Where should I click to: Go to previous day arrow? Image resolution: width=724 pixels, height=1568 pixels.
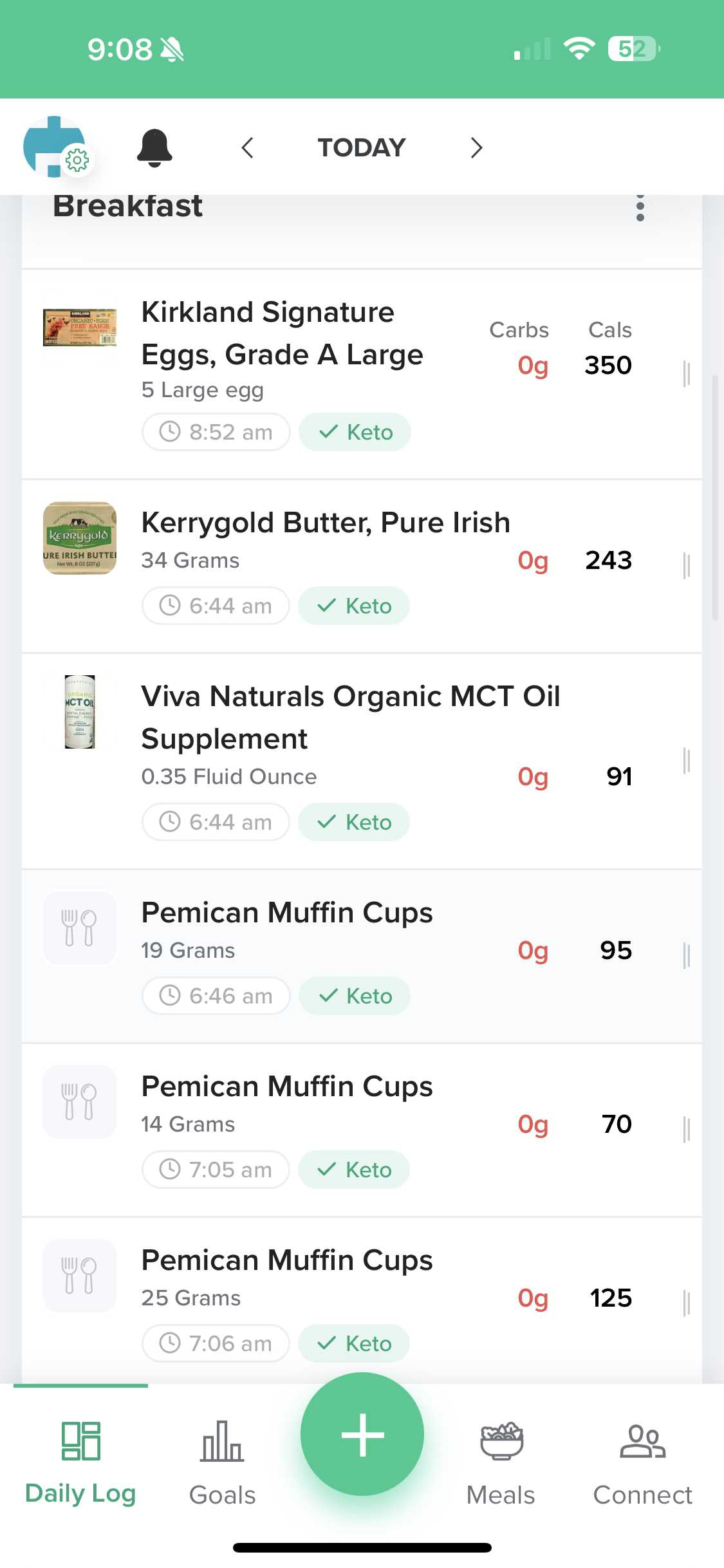[x=248, y=147]
